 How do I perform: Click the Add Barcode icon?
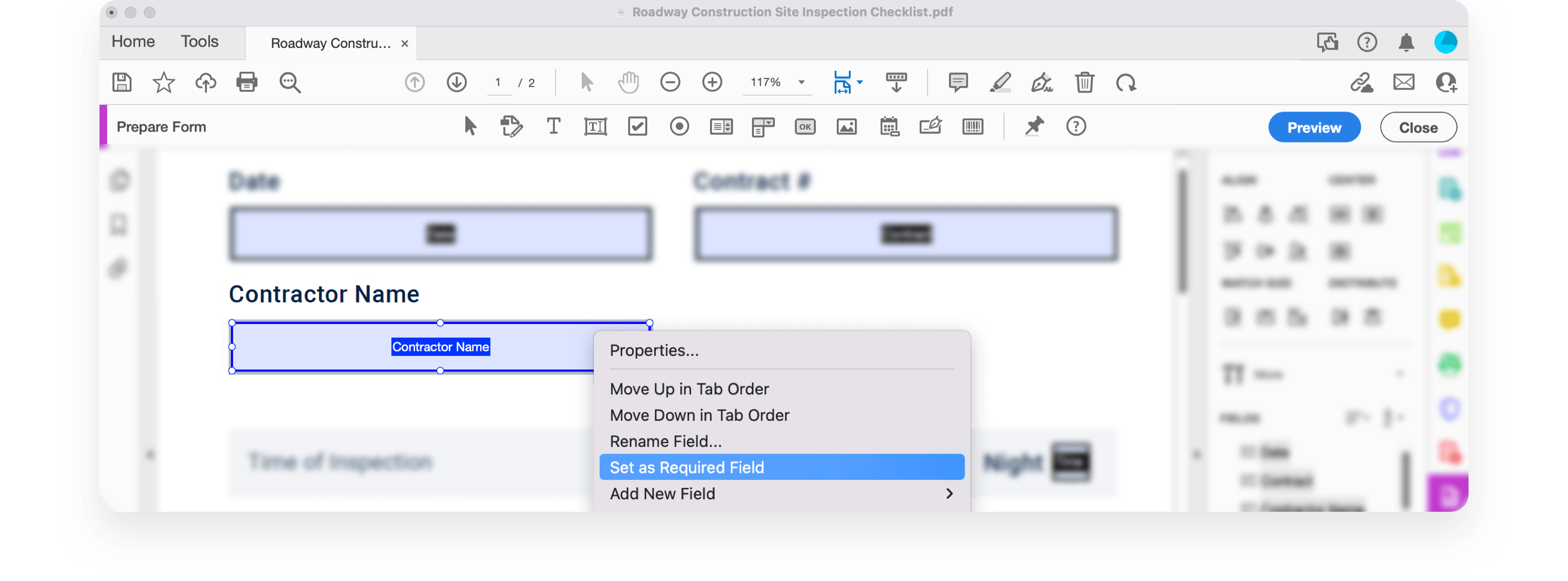973,127
